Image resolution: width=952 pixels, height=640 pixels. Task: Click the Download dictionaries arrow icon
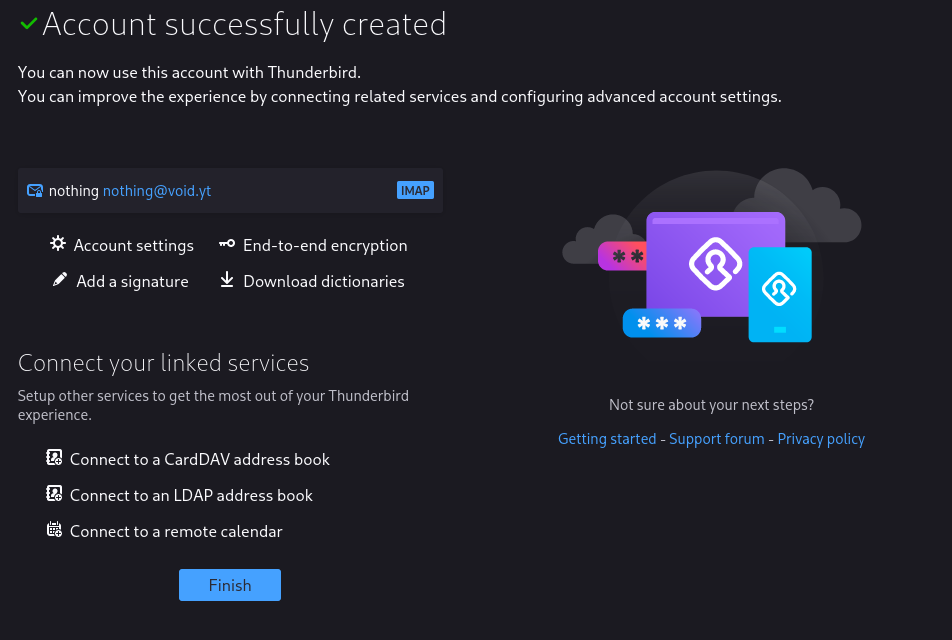click(226, 279)
